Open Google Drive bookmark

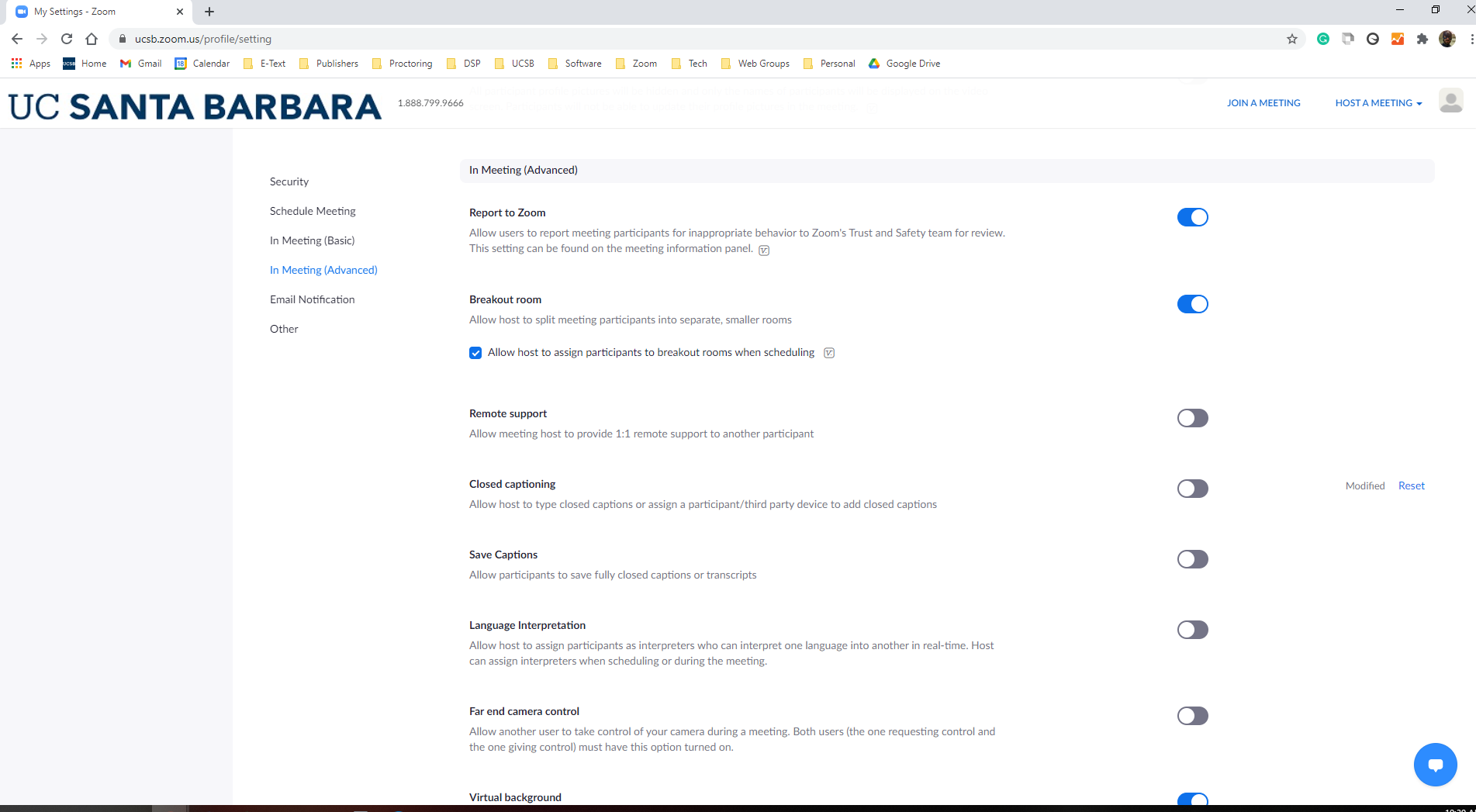[x=904, y=64]
